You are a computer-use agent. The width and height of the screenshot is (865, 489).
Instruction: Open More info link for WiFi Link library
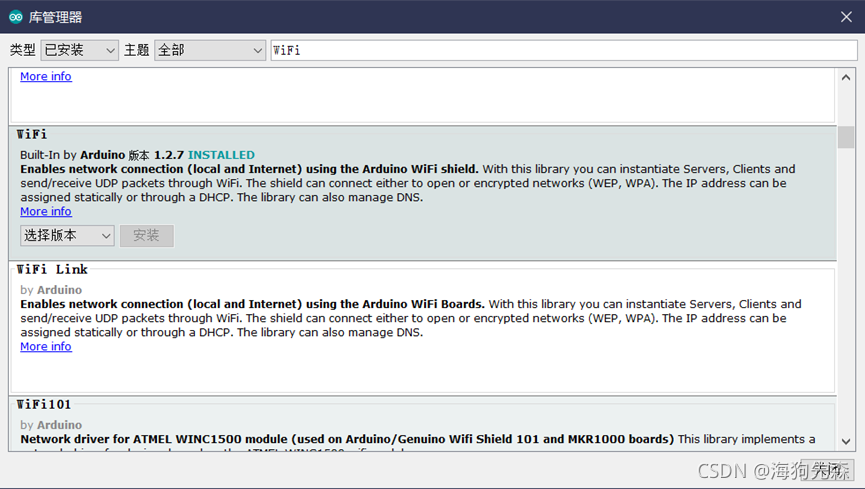(46, 347)
